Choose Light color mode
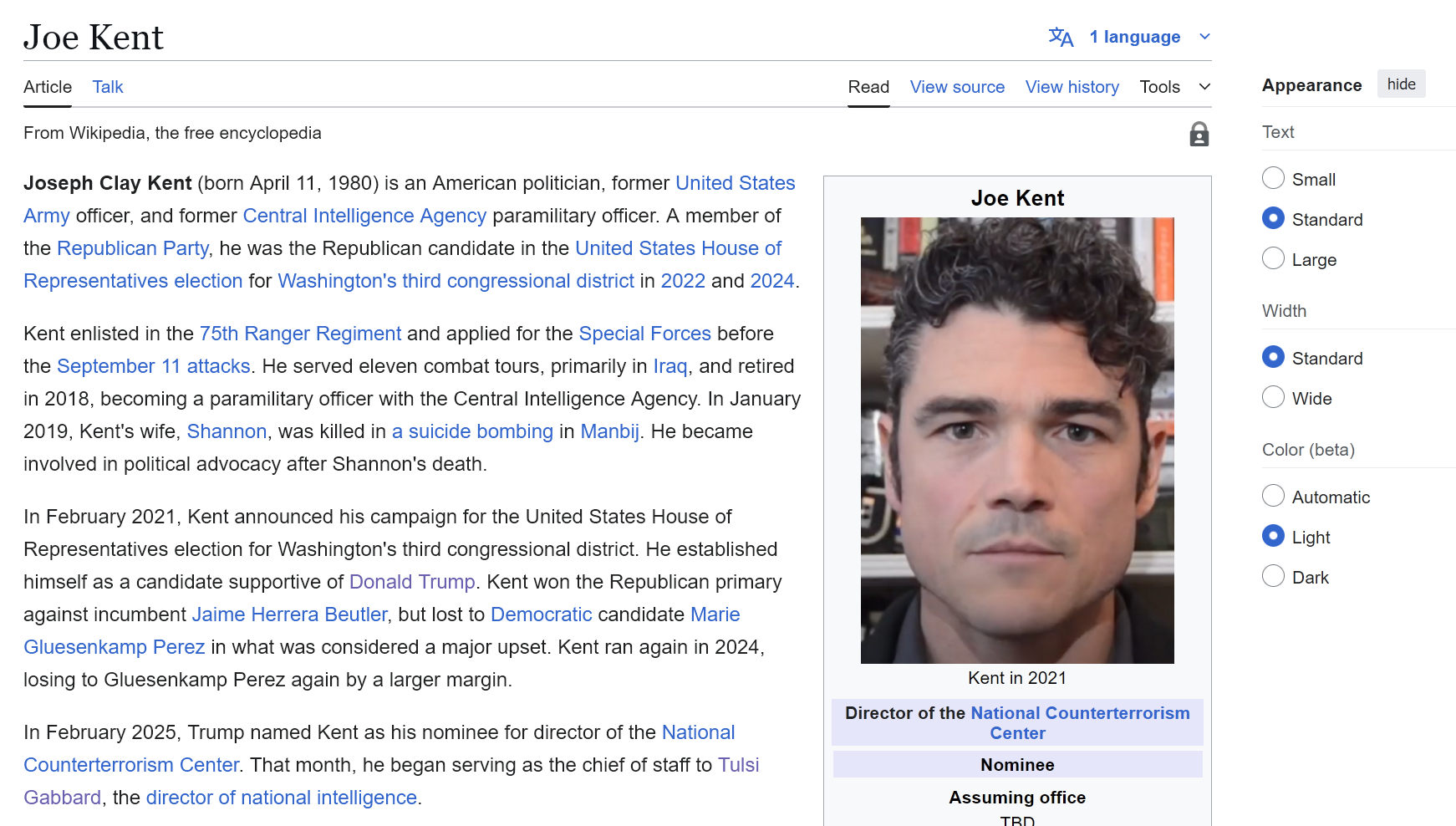The height and width of the screenshot is (826, 1456). pos(1273,536)
